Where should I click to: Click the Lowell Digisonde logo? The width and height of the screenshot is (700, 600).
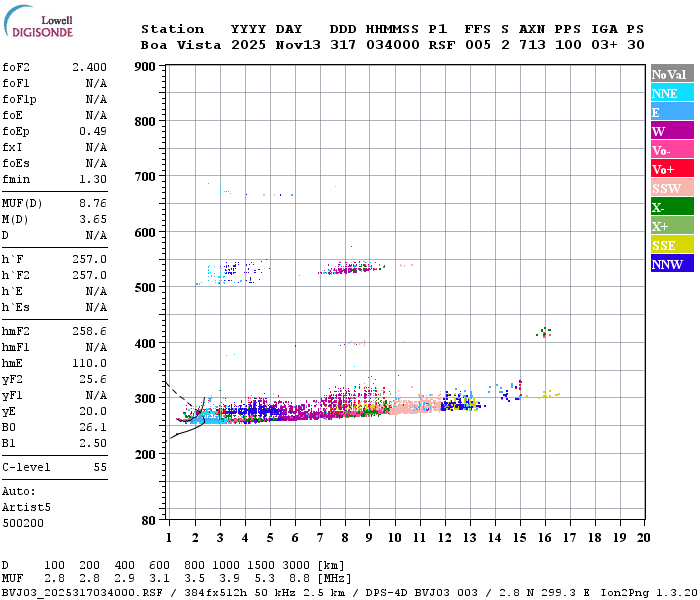click(x=38, y=21)
